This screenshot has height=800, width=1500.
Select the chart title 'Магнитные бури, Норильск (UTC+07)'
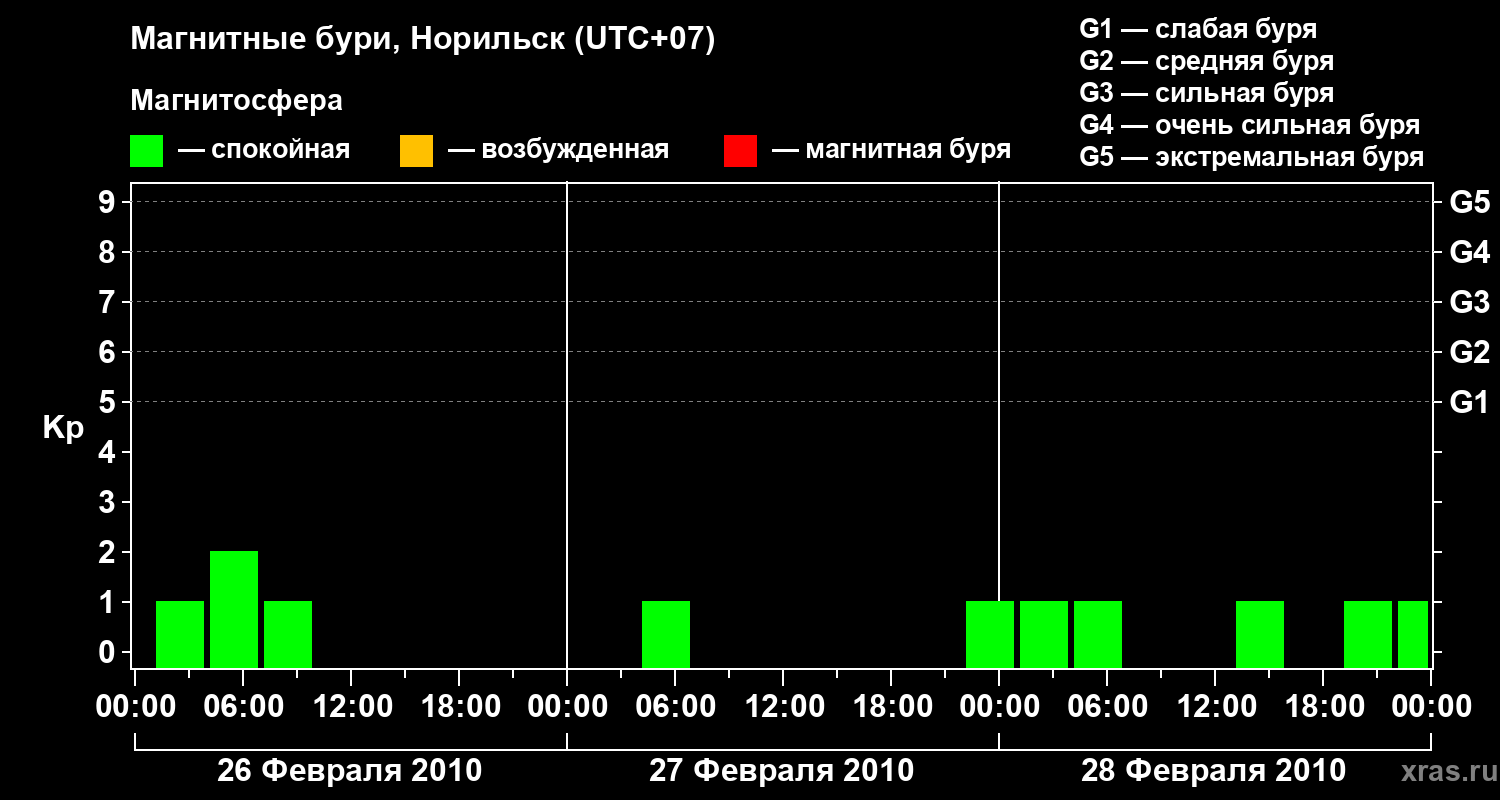pos(423,41)
